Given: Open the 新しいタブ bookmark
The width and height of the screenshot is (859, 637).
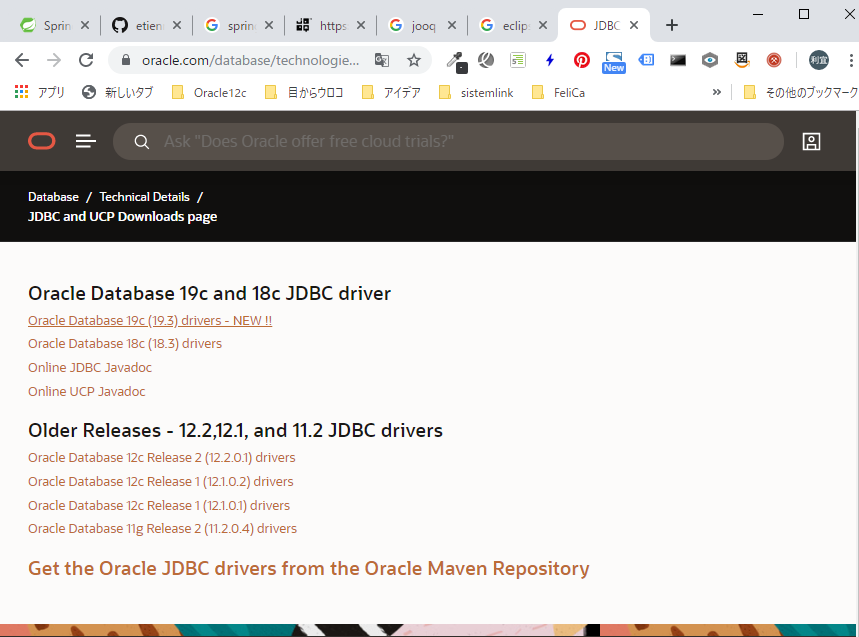Looking at the screenshot, I should coord(118,93).
